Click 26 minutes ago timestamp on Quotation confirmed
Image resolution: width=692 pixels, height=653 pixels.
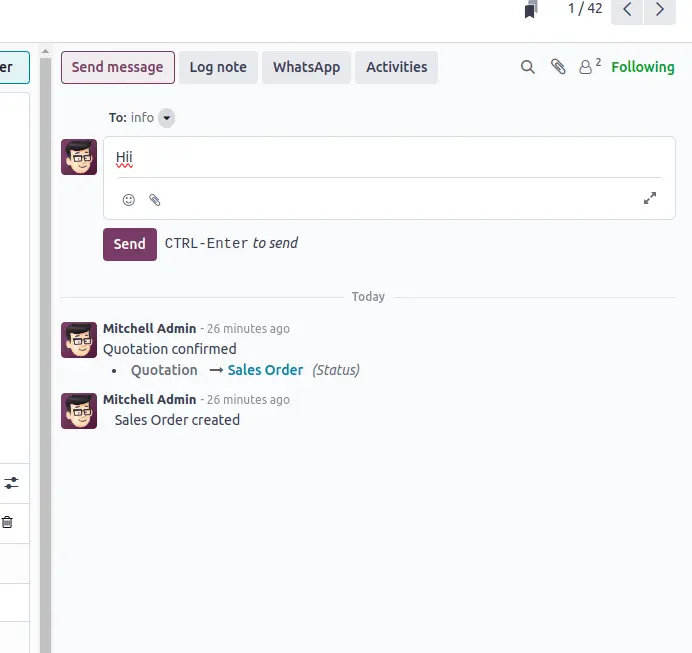[248, 329]
